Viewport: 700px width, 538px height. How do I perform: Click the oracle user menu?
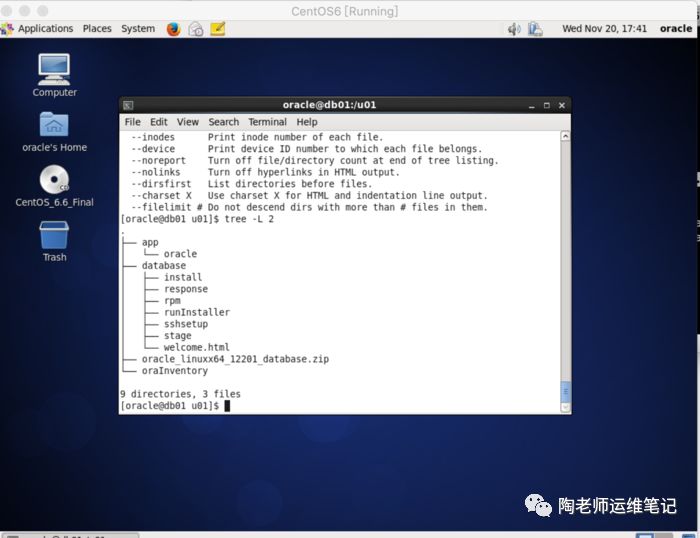tap(676, 29)
